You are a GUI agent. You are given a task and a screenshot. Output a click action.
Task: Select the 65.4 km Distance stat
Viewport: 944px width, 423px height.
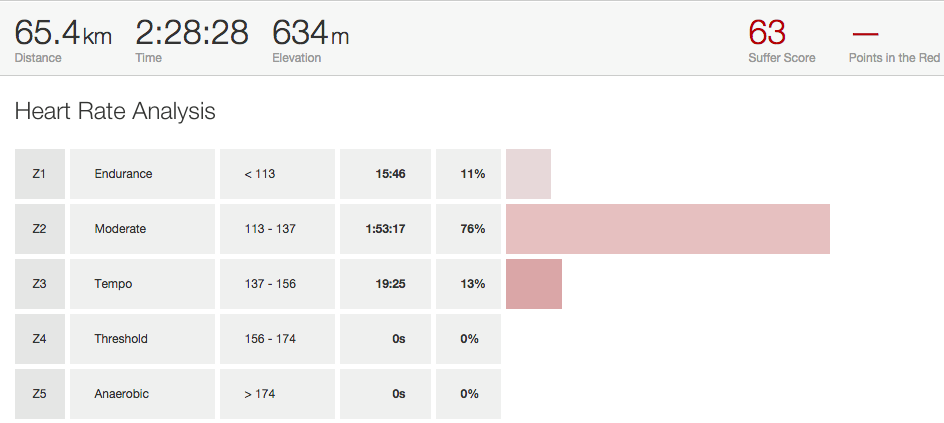tap(62, 35)
